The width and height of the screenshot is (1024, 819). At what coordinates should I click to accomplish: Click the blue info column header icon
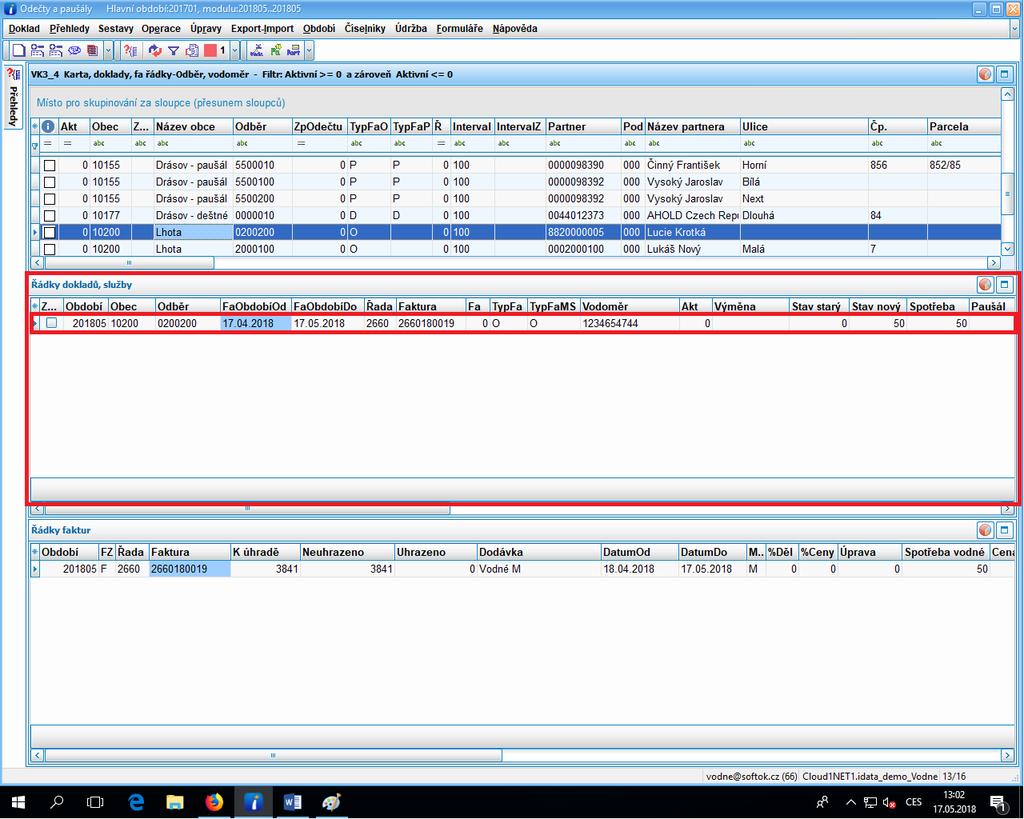click(x=48, y=126)
